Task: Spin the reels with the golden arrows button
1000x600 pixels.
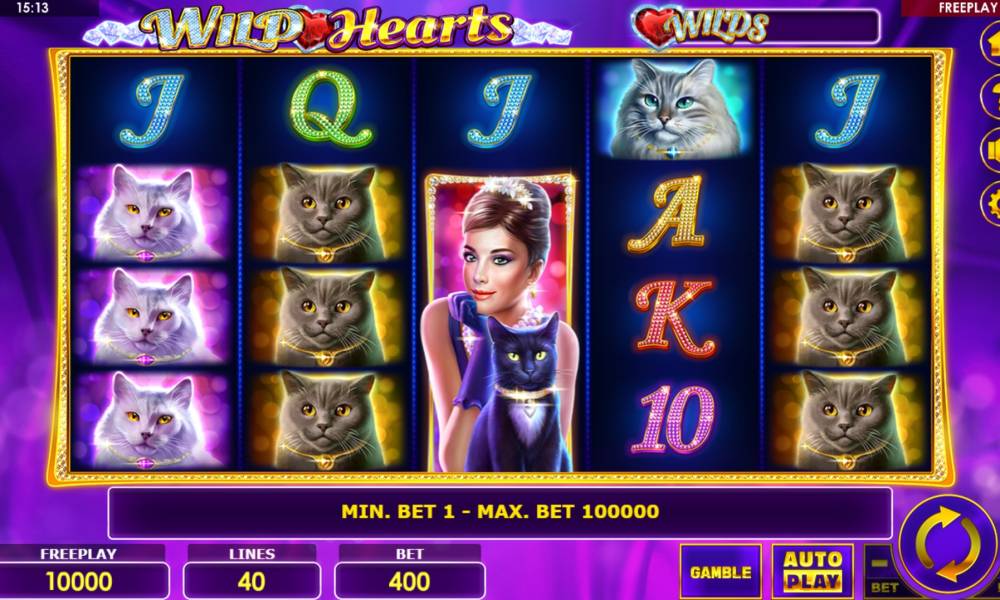Action: coord(948,546)
